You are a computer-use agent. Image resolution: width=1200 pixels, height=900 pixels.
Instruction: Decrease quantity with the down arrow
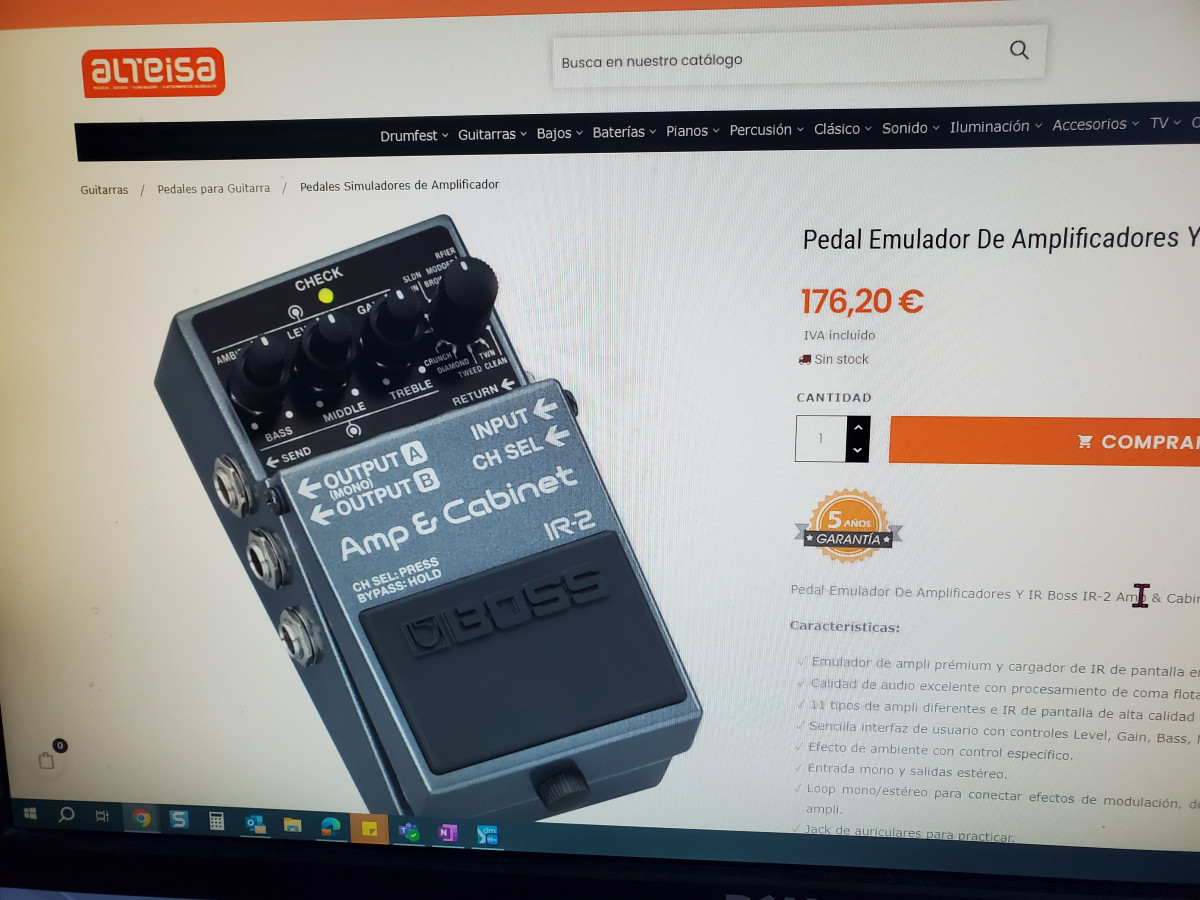coord(857,451)
